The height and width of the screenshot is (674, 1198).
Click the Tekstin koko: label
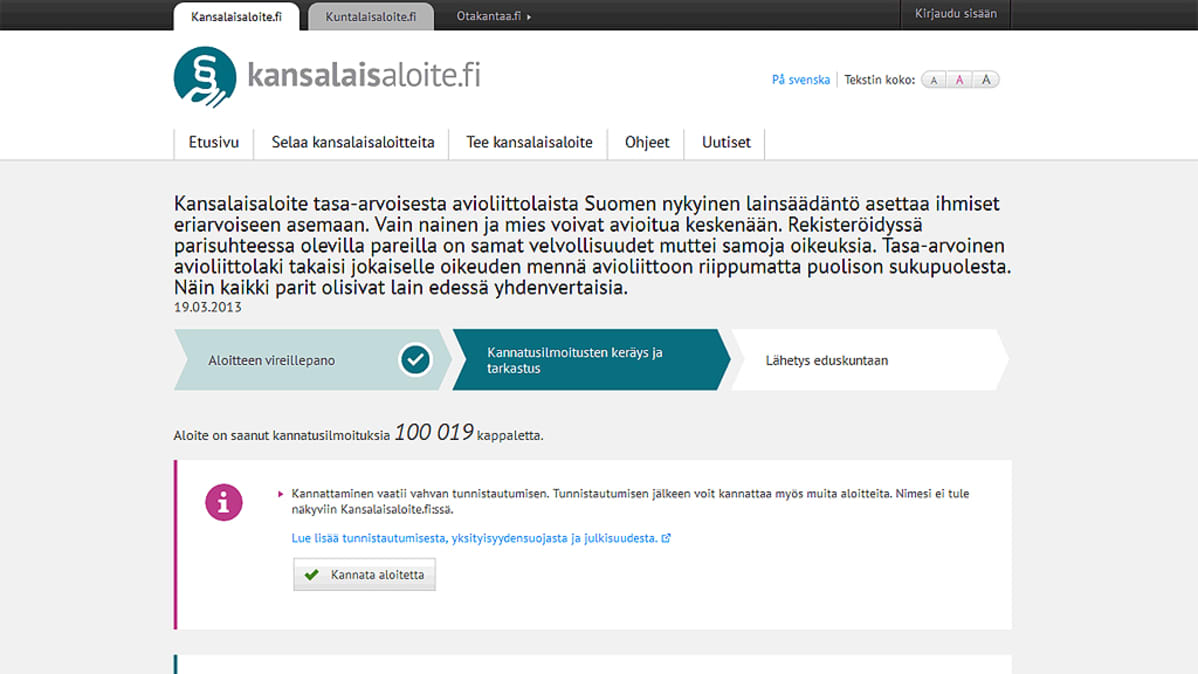point(879,79)
